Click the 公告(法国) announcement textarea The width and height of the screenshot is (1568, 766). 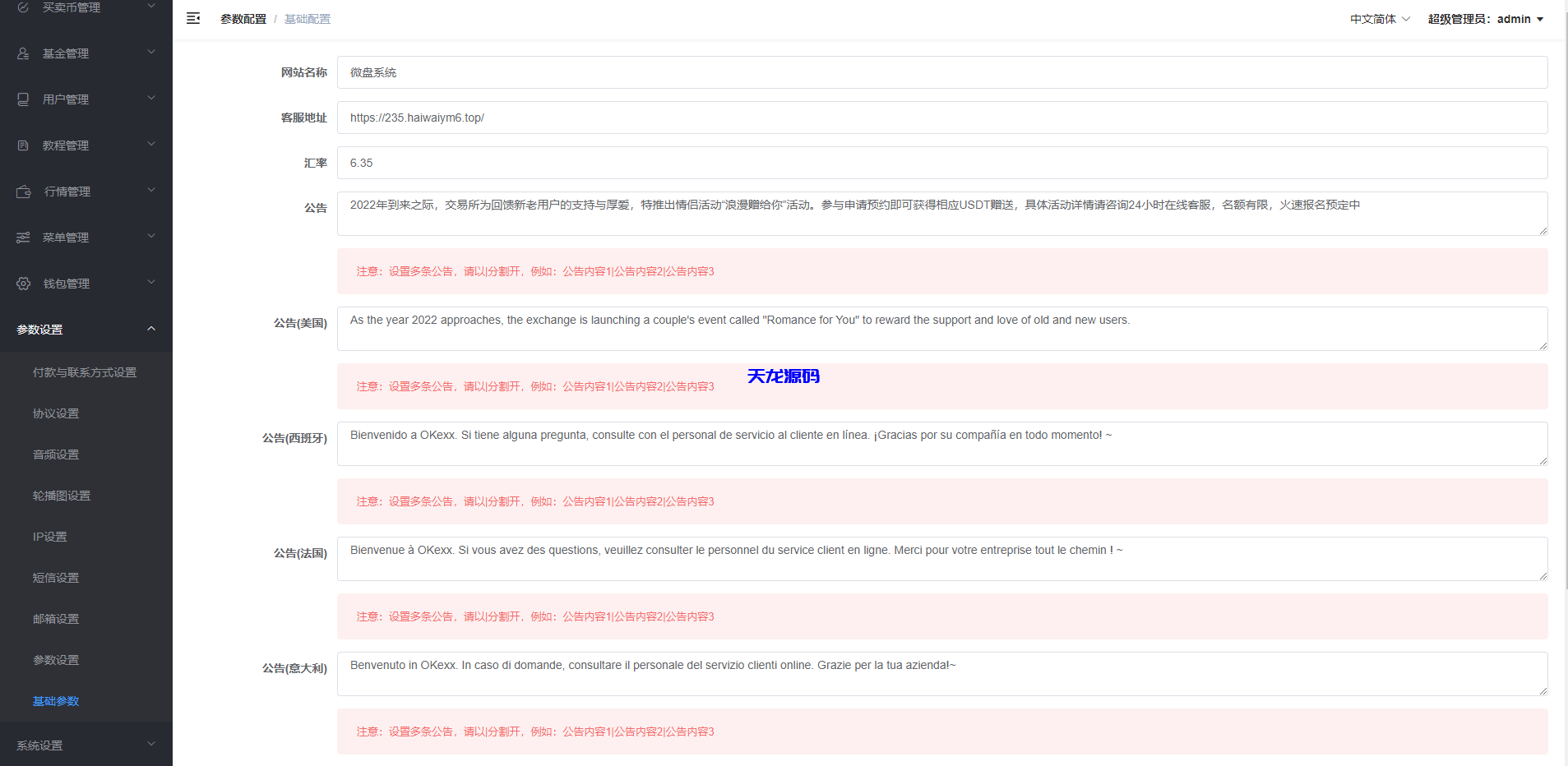coord(942,559)
